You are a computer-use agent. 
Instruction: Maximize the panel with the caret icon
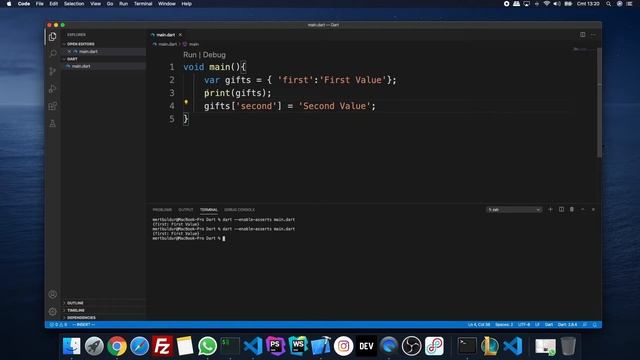click(x=582, y=209)
